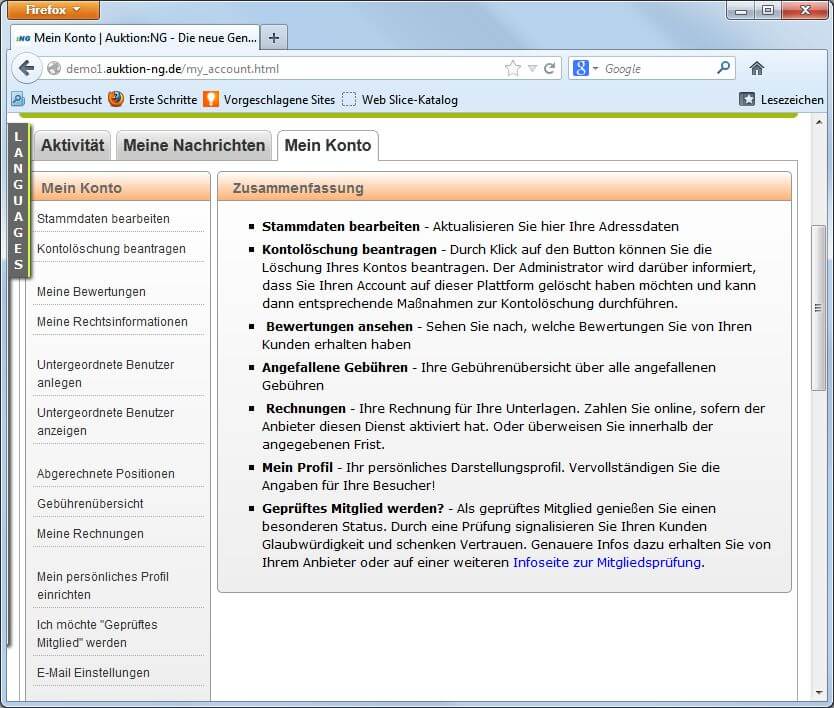This screenshot has height=708, width=834.
Task: Switch to the Aktivität tab
Action: 73,145
